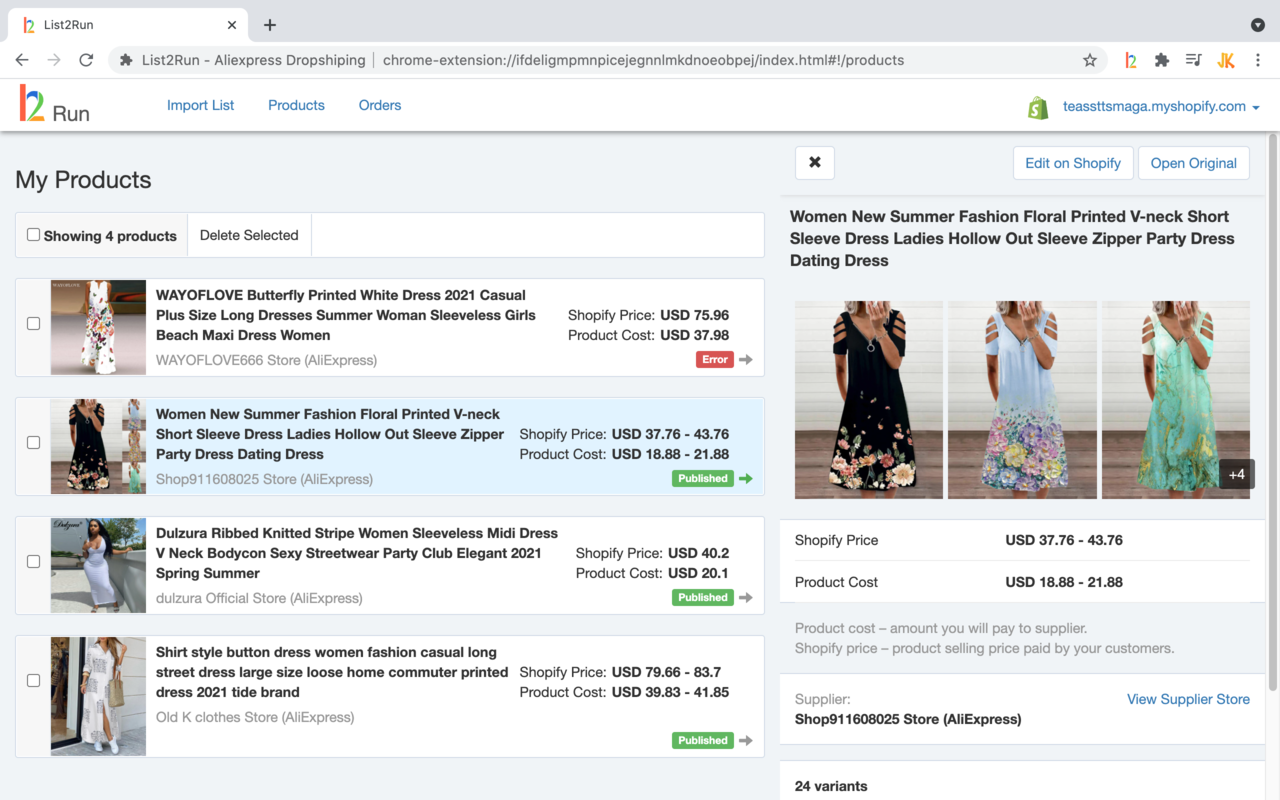Screen dimensions: 1280x800
Task: Open Chrome three-dot menu
Action: [1257, 60]
